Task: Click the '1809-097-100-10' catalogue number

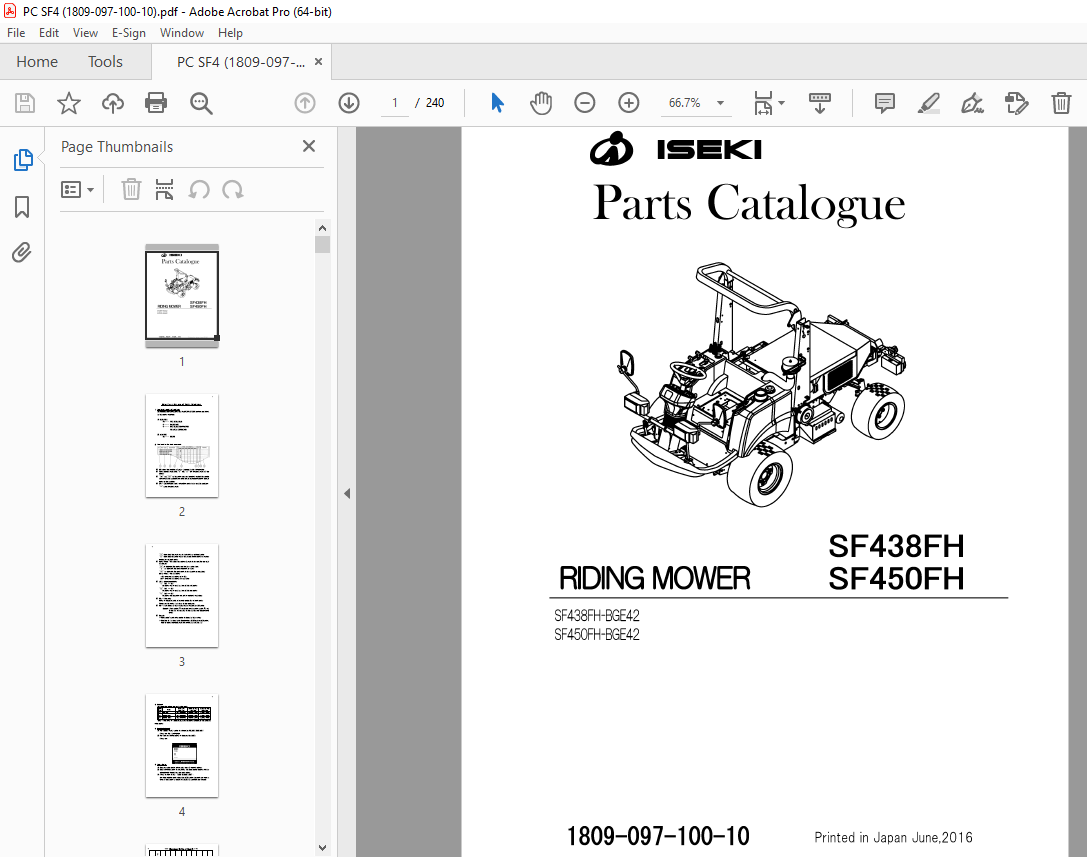Action: click(658, 836)
